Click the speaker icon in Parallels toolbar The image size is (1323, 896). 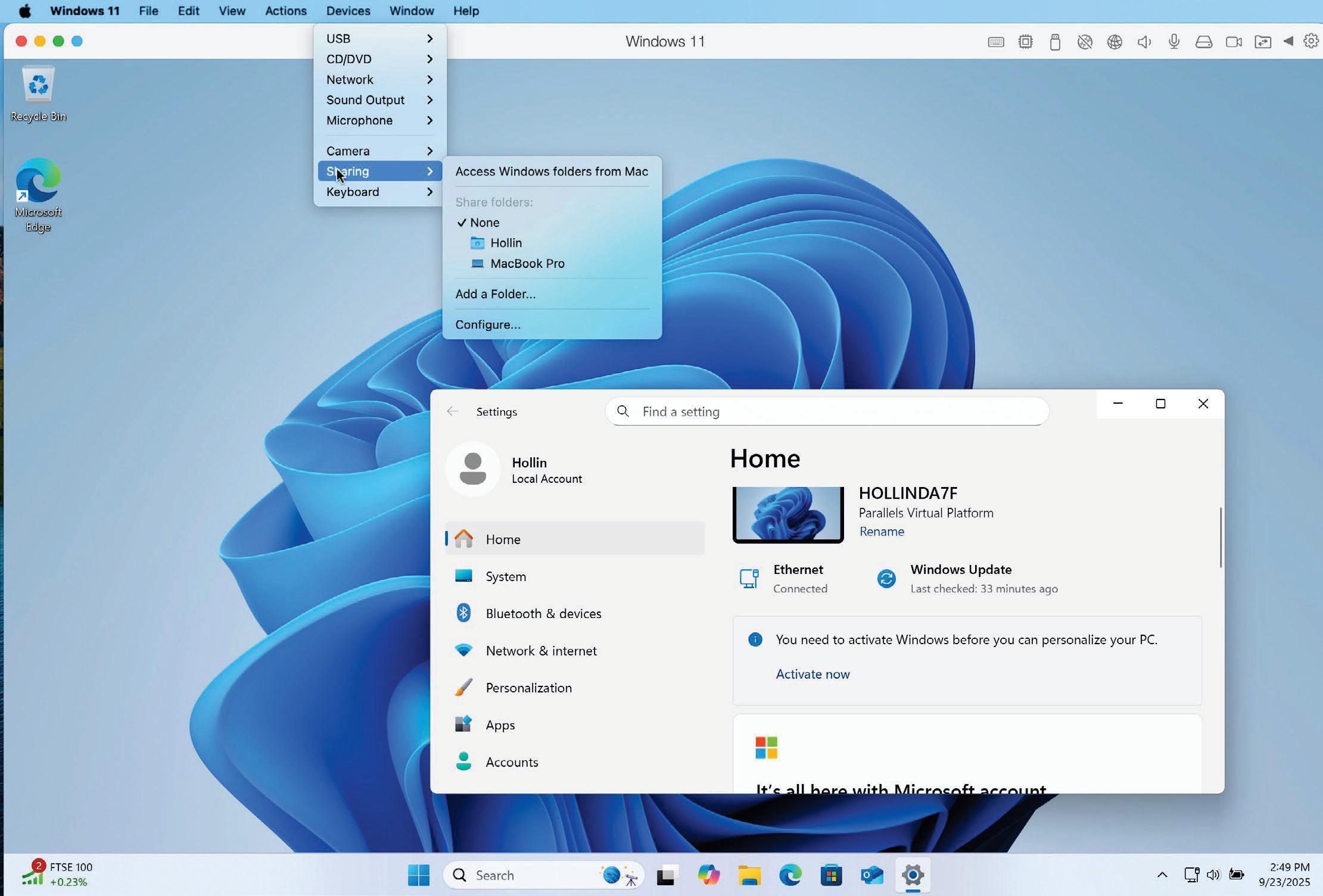[1144, 42]
